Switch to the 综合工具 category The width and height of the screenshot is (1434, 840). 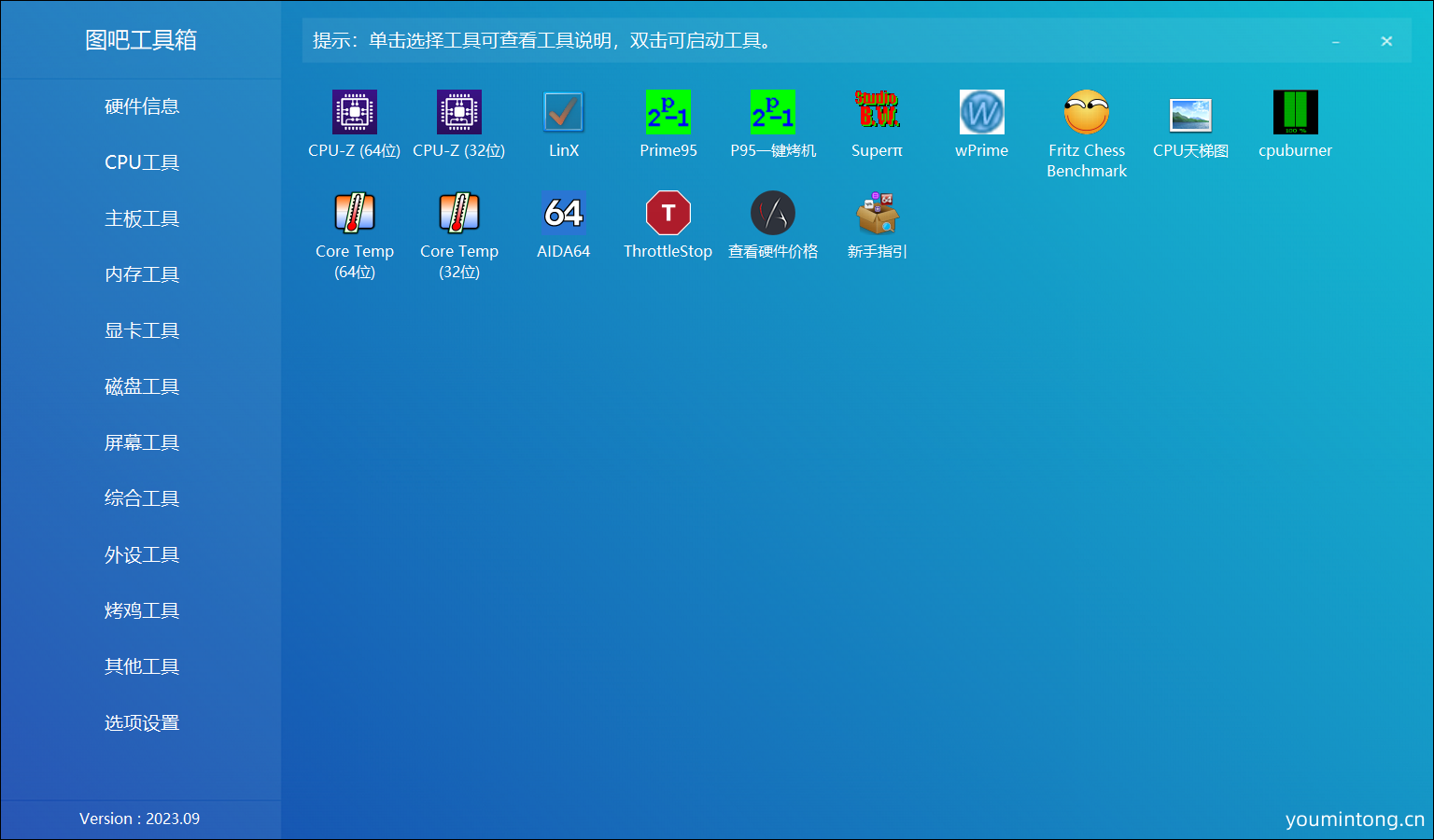point(141,498)
